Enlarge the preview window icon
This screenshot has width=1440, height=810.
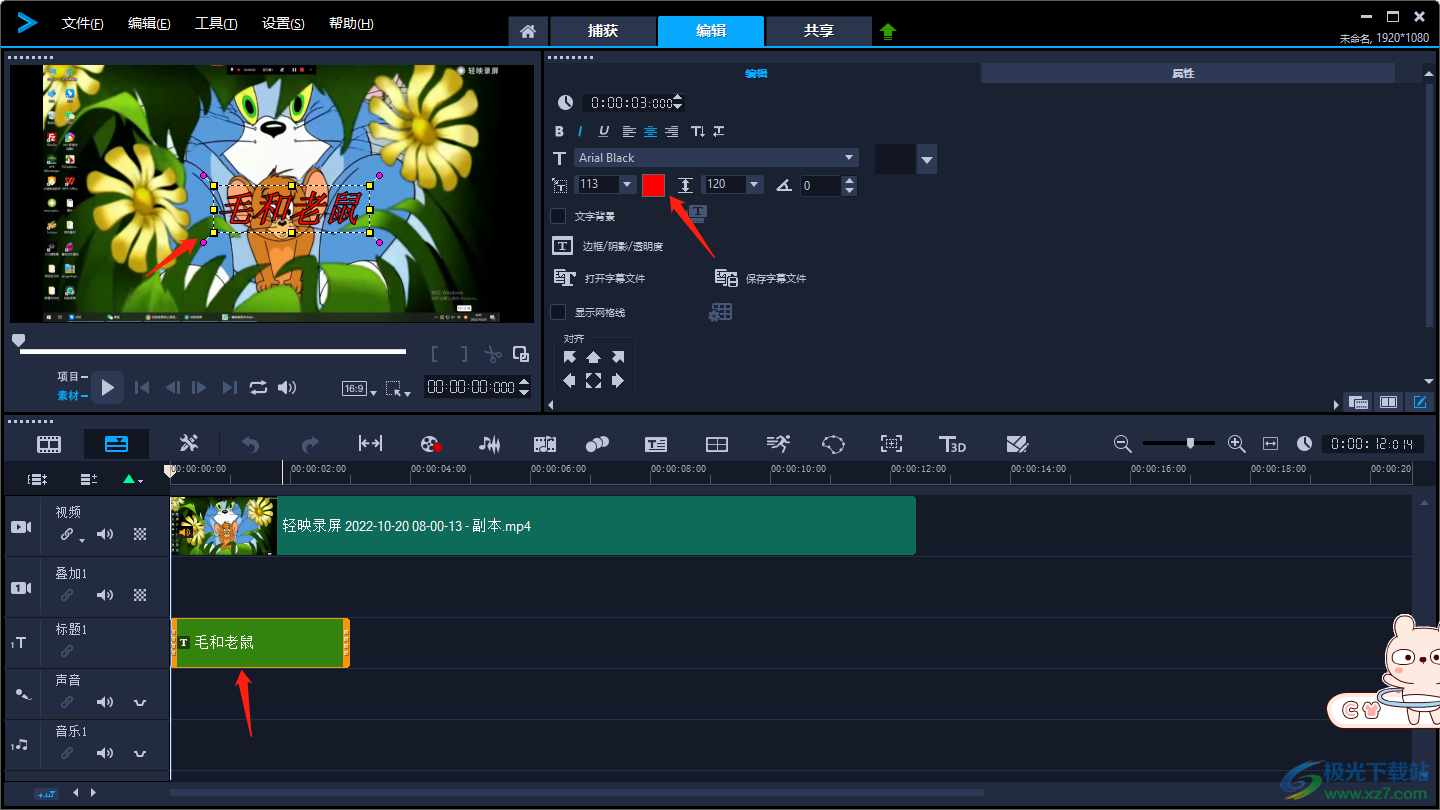click(521, 354)
